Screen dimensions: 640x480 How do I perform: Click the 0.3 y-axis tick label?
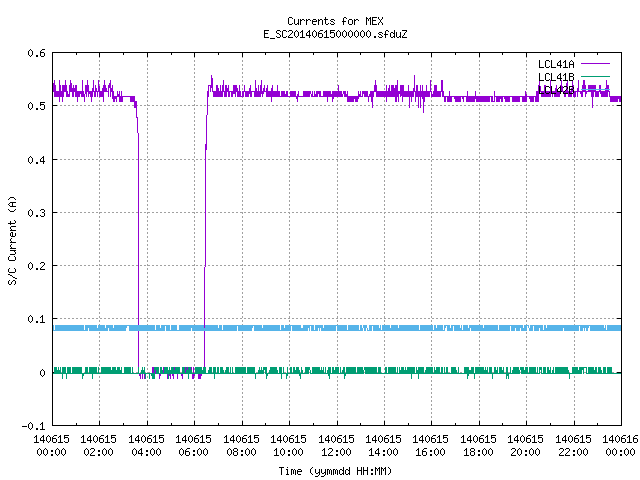(x=36, y=213)
